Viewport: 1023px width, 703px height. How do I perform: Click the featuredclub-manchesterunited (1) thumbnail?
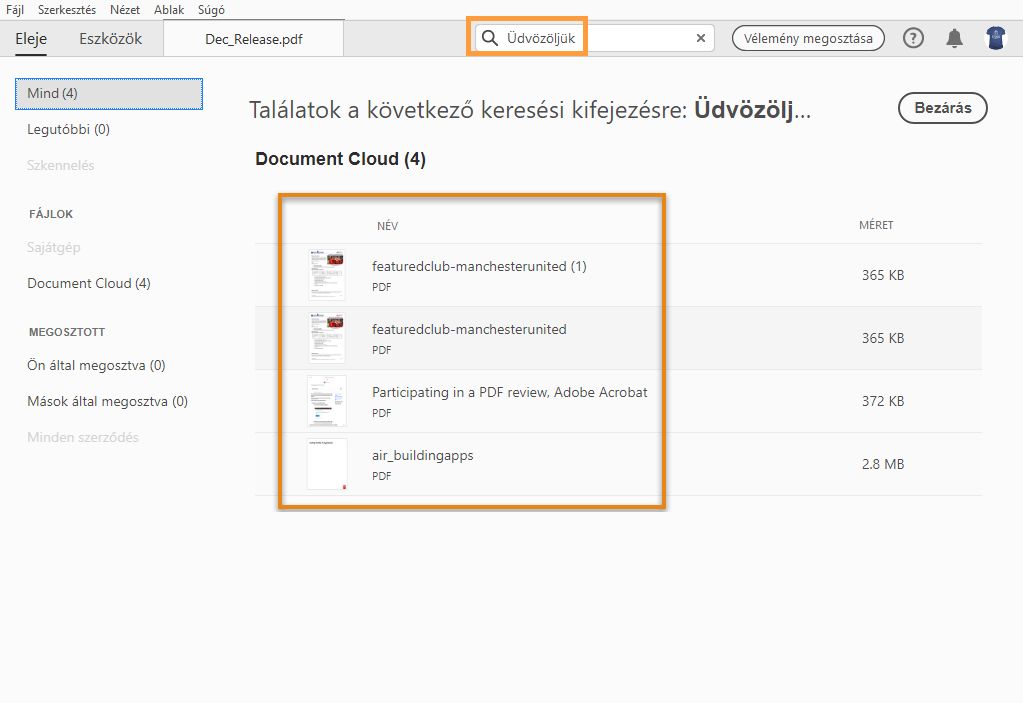point(326,274)
